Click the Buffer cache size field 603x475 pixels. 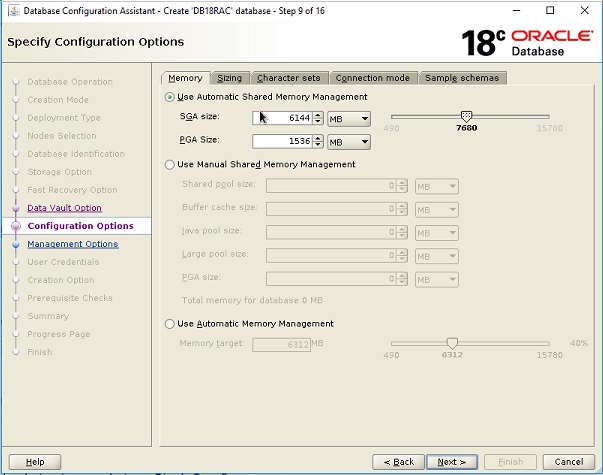pos(331,209)
